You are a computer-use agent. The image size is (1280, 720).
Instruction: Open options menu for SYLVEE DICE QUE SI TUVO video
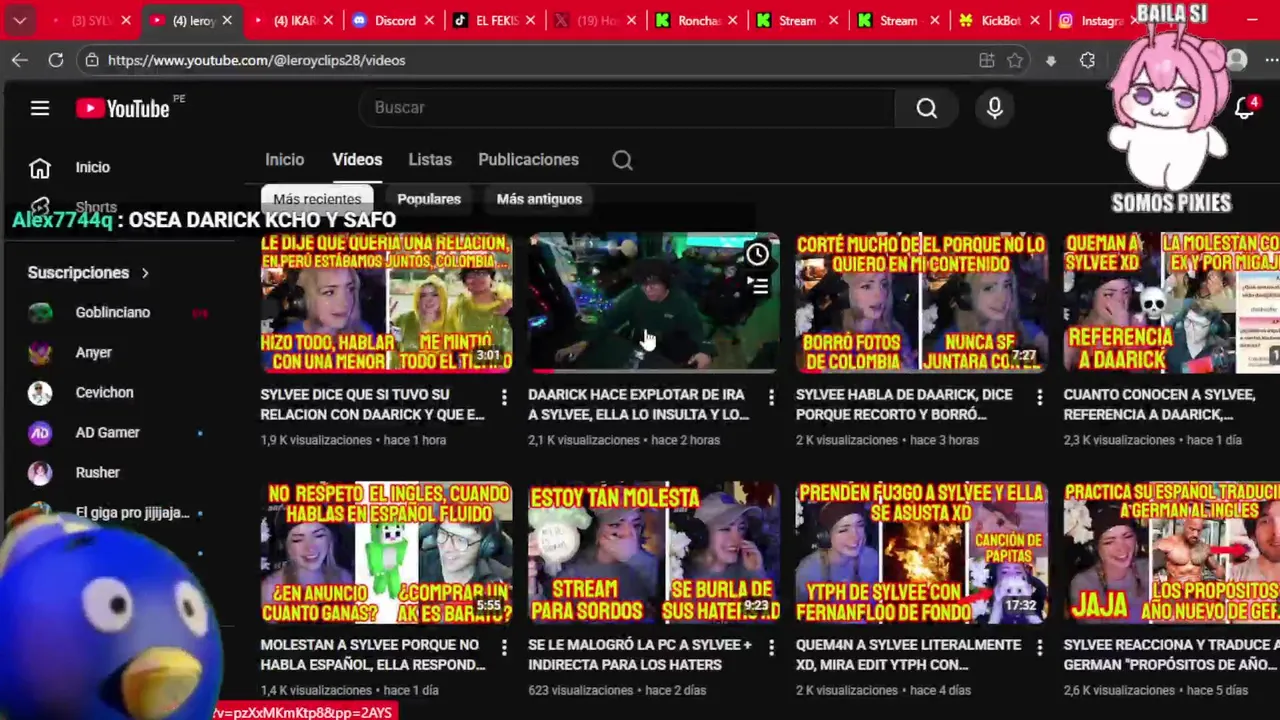(x=504, y=399)
